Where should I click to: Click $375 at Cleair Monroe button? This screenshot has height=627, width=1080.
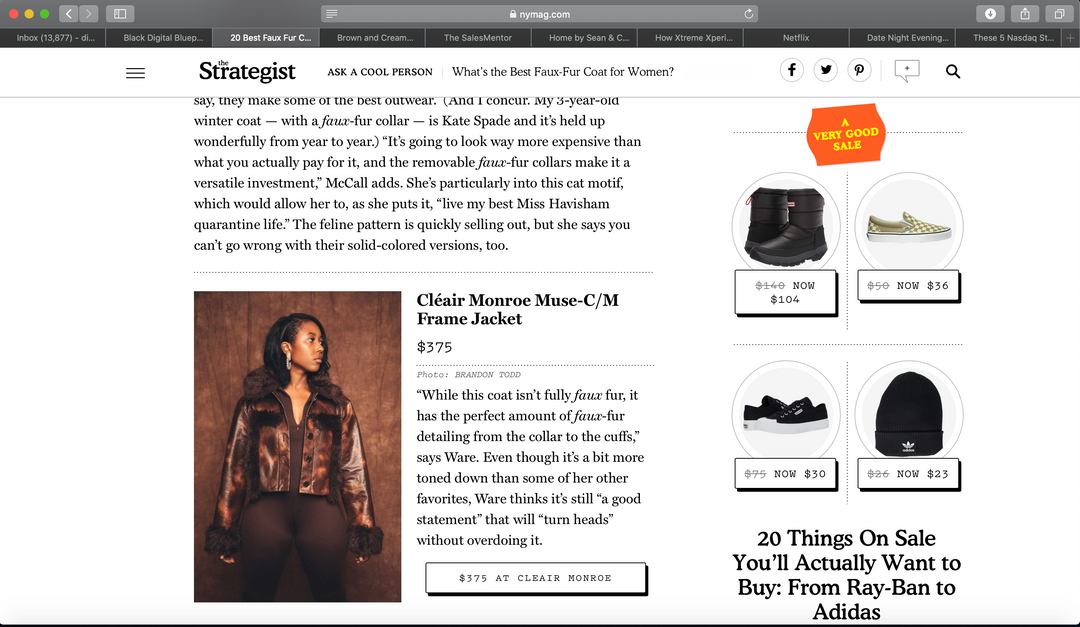(x=535, y=578)
